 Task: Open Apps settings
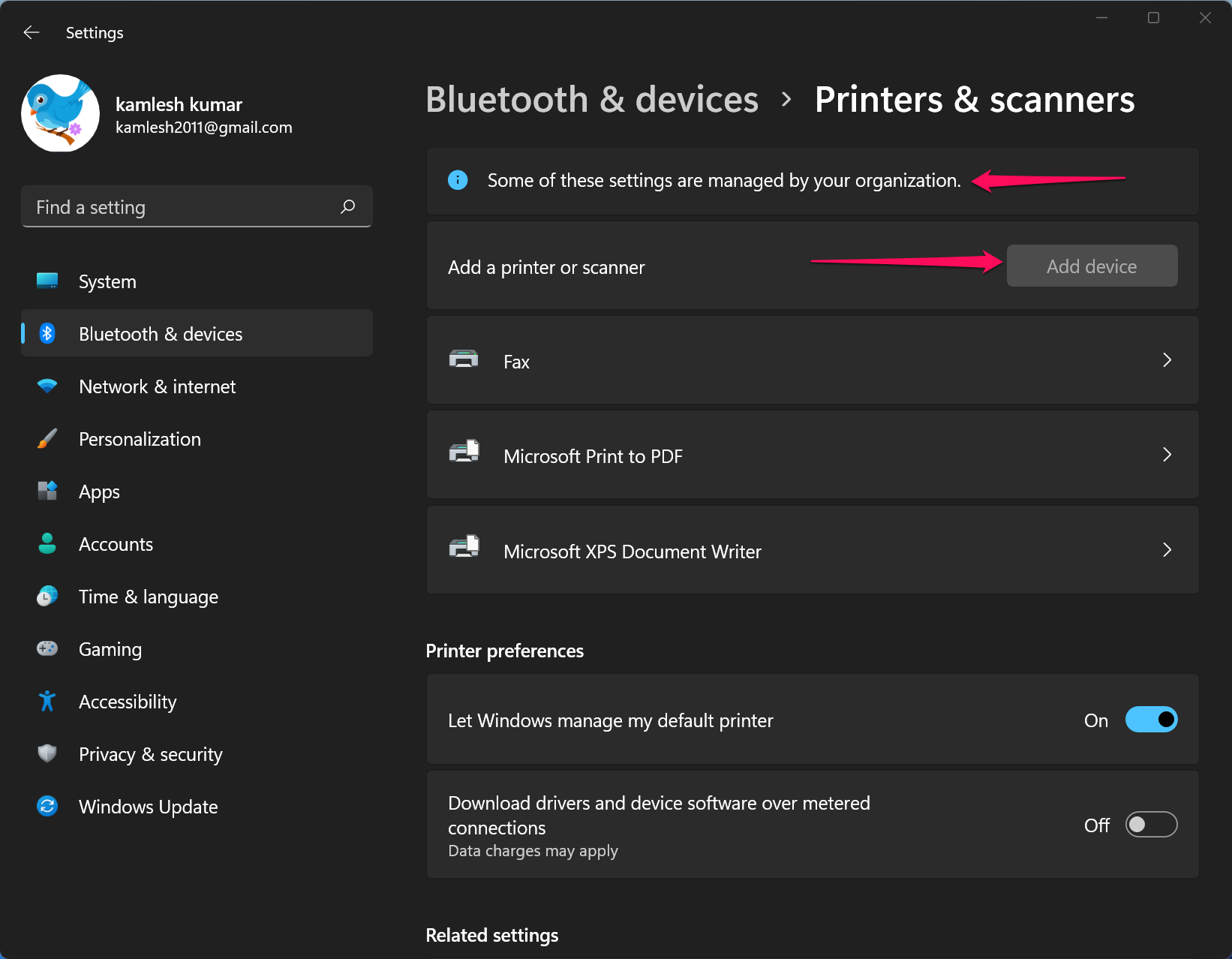197,492
